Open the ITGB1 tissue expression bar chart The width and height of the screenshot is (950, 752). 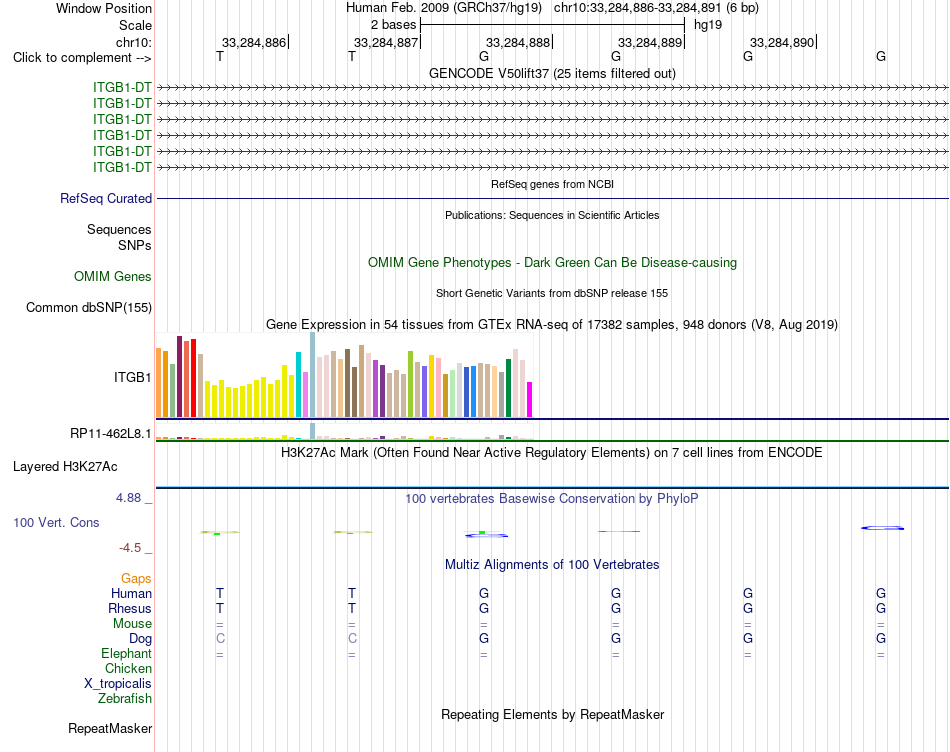(x=344, y=375)
